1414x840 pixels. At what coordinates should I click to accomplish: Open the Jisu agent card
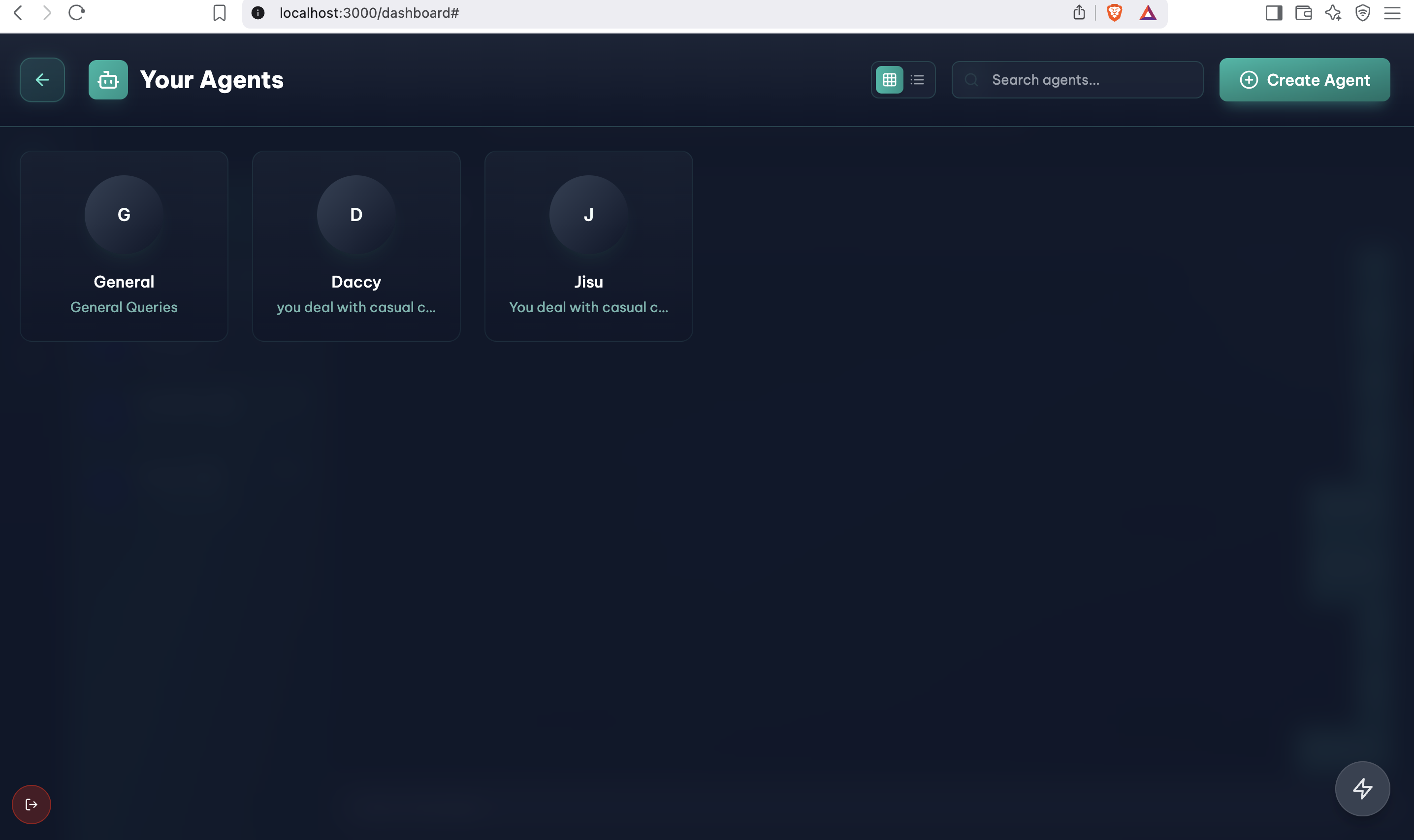point(588,246)
